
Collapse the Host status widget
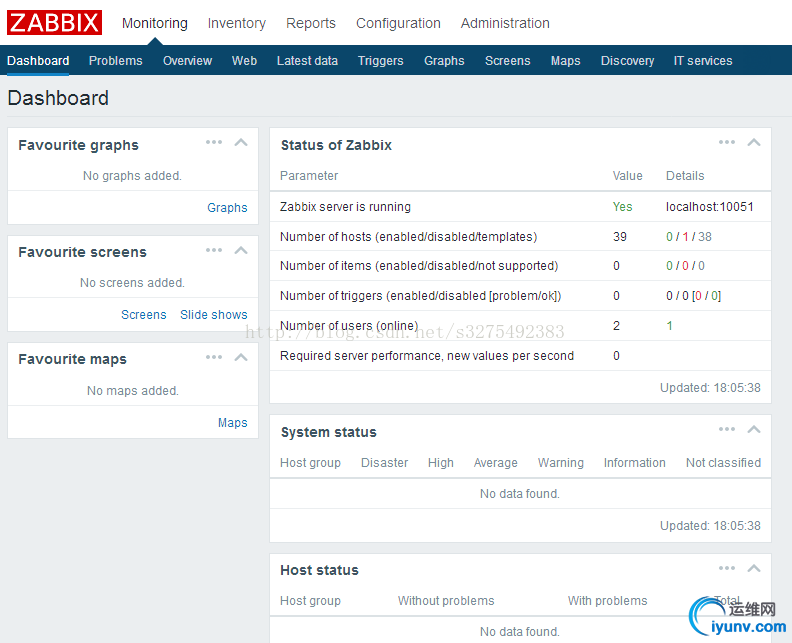[754, 568]
